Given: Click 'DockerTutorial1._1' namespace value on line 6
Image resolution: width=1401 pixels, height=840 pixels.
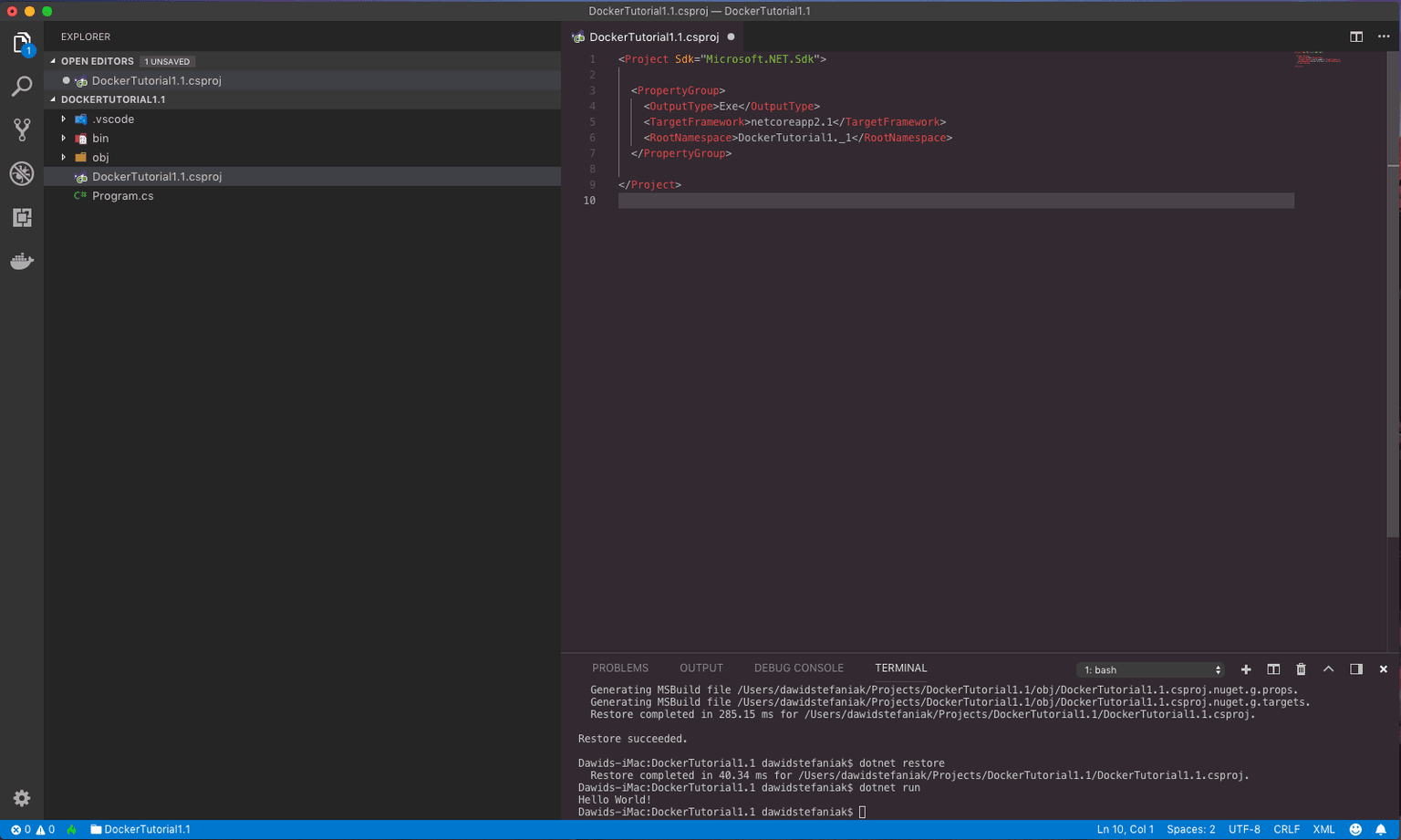Looking at the screenshot, I should tap(794, 138).
